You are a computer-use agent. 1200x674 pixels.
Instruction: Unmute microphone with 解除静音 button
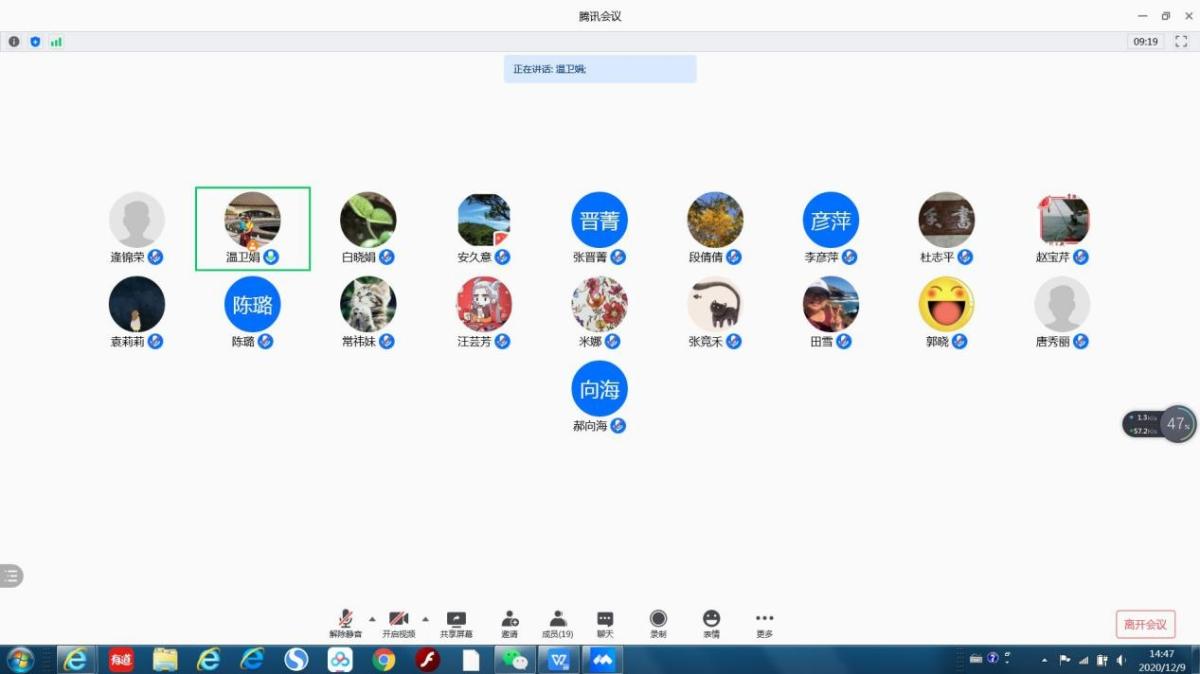[345, 623]
